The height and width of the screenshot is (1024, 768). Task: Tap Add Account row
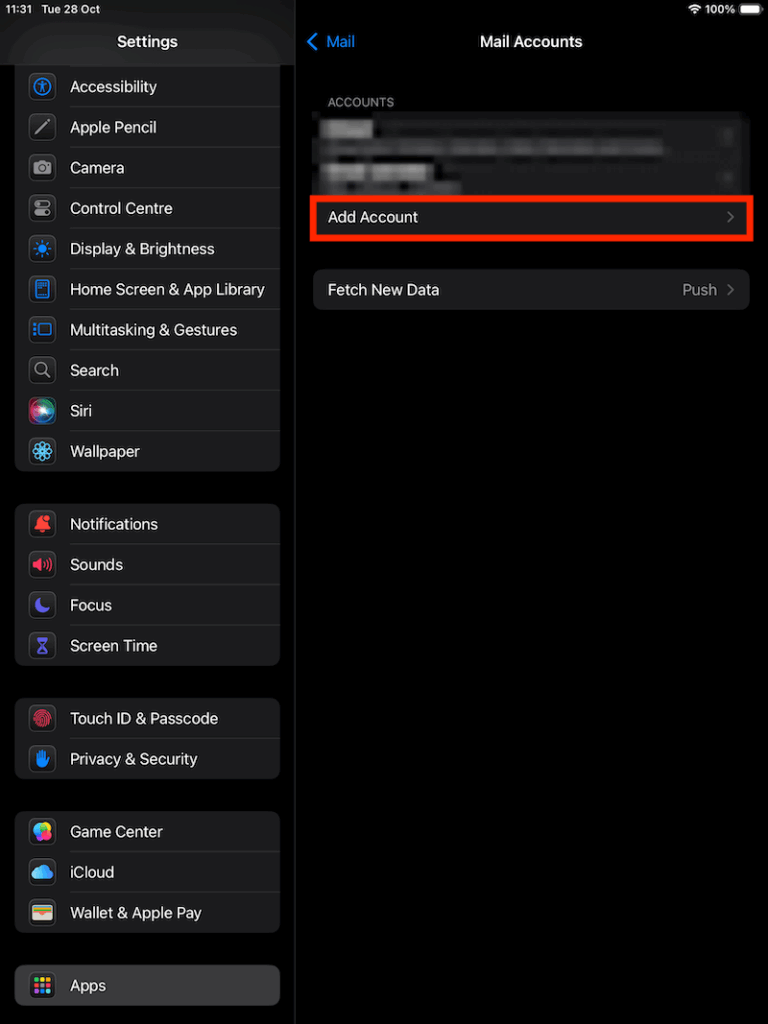[x=530, y=217]
